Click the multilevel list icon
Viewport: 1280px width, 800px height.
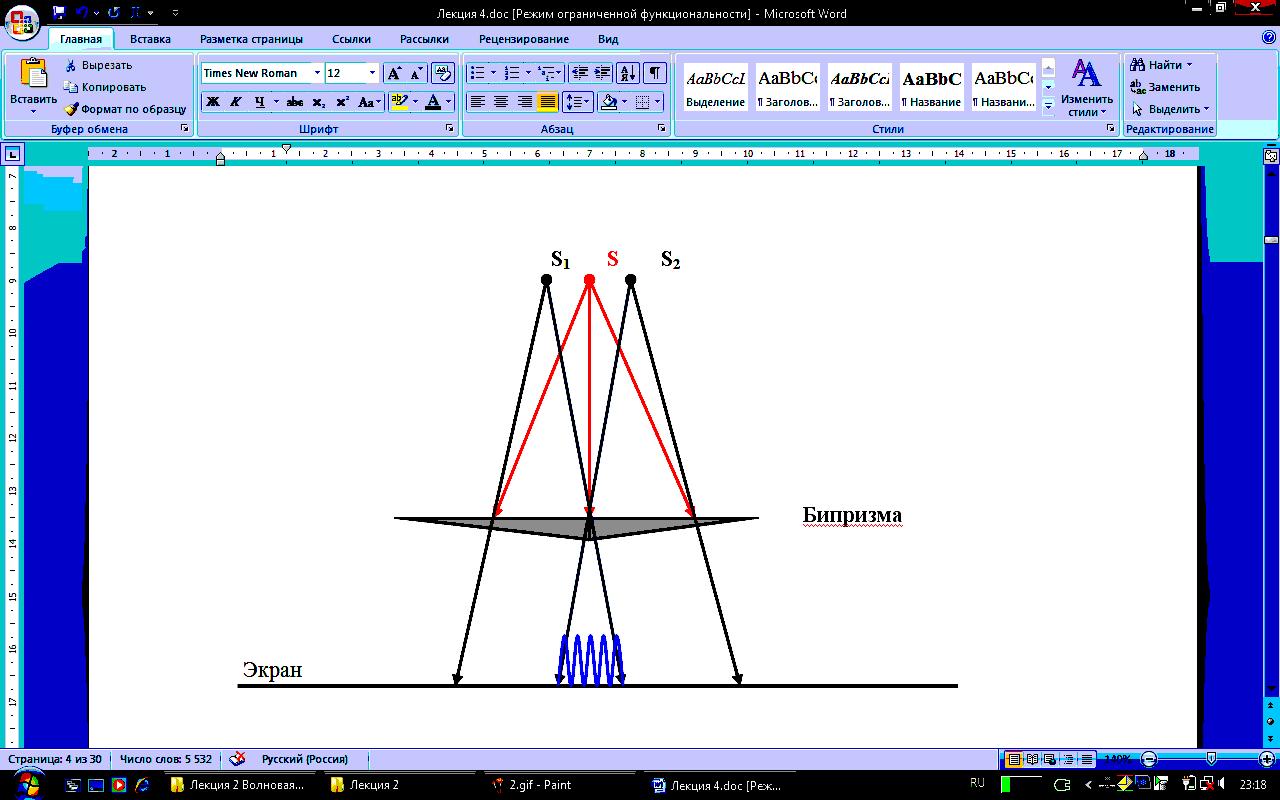pos(547,73)
